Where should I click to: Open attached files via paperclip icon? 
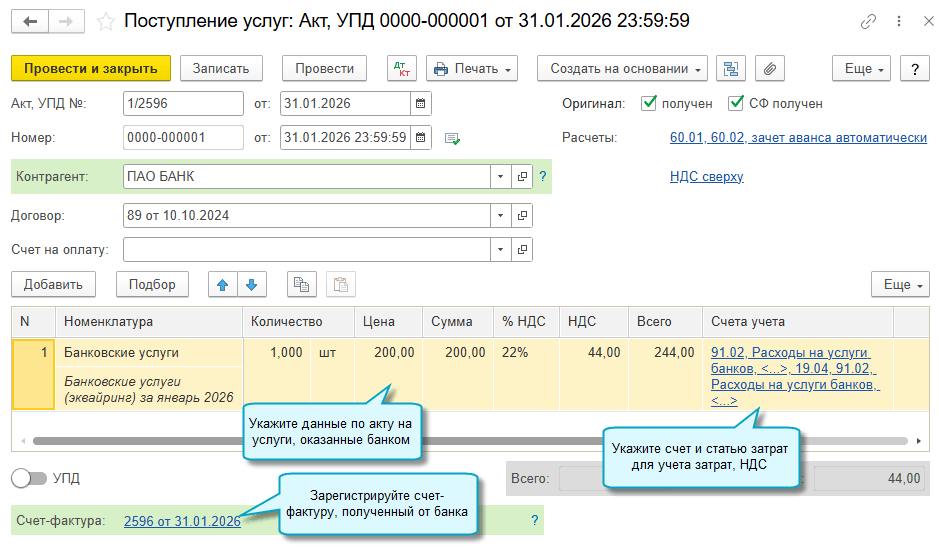click(x=770, y=68)
